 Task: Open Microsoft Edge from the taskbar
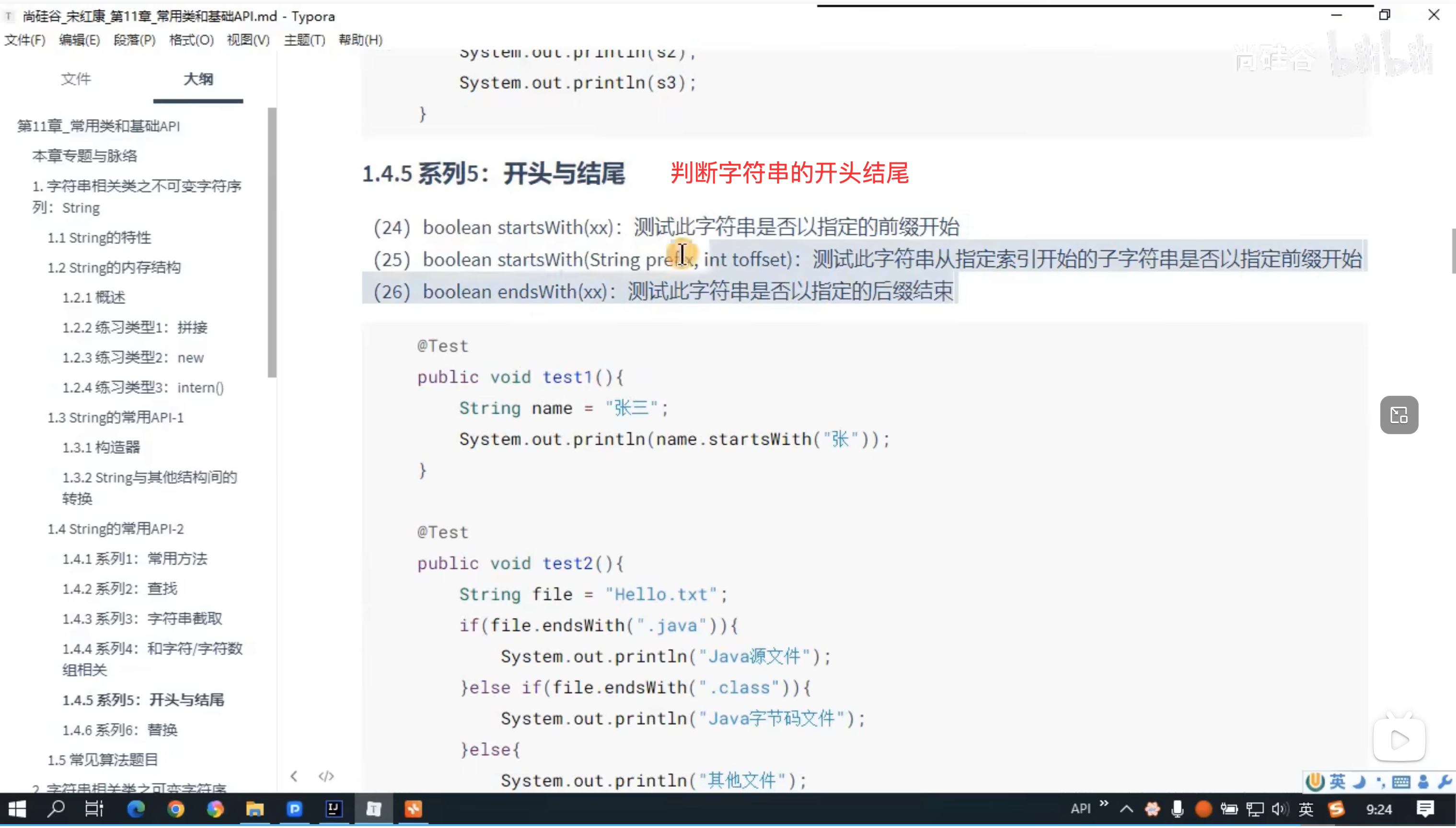[x=136, y=809]
